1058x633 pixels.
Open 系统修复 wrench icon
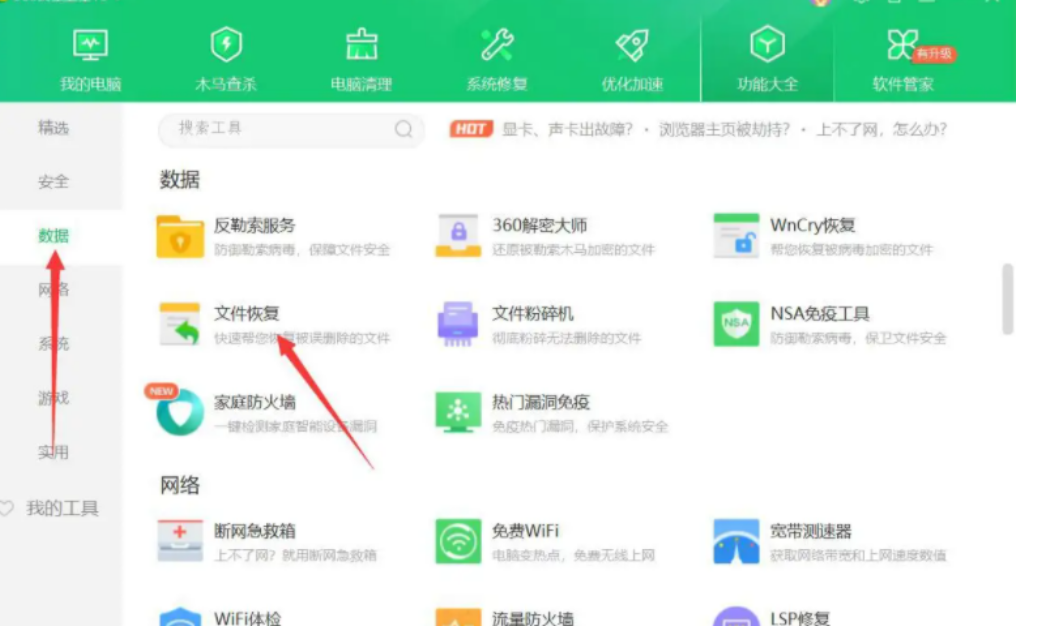point(497,45)
